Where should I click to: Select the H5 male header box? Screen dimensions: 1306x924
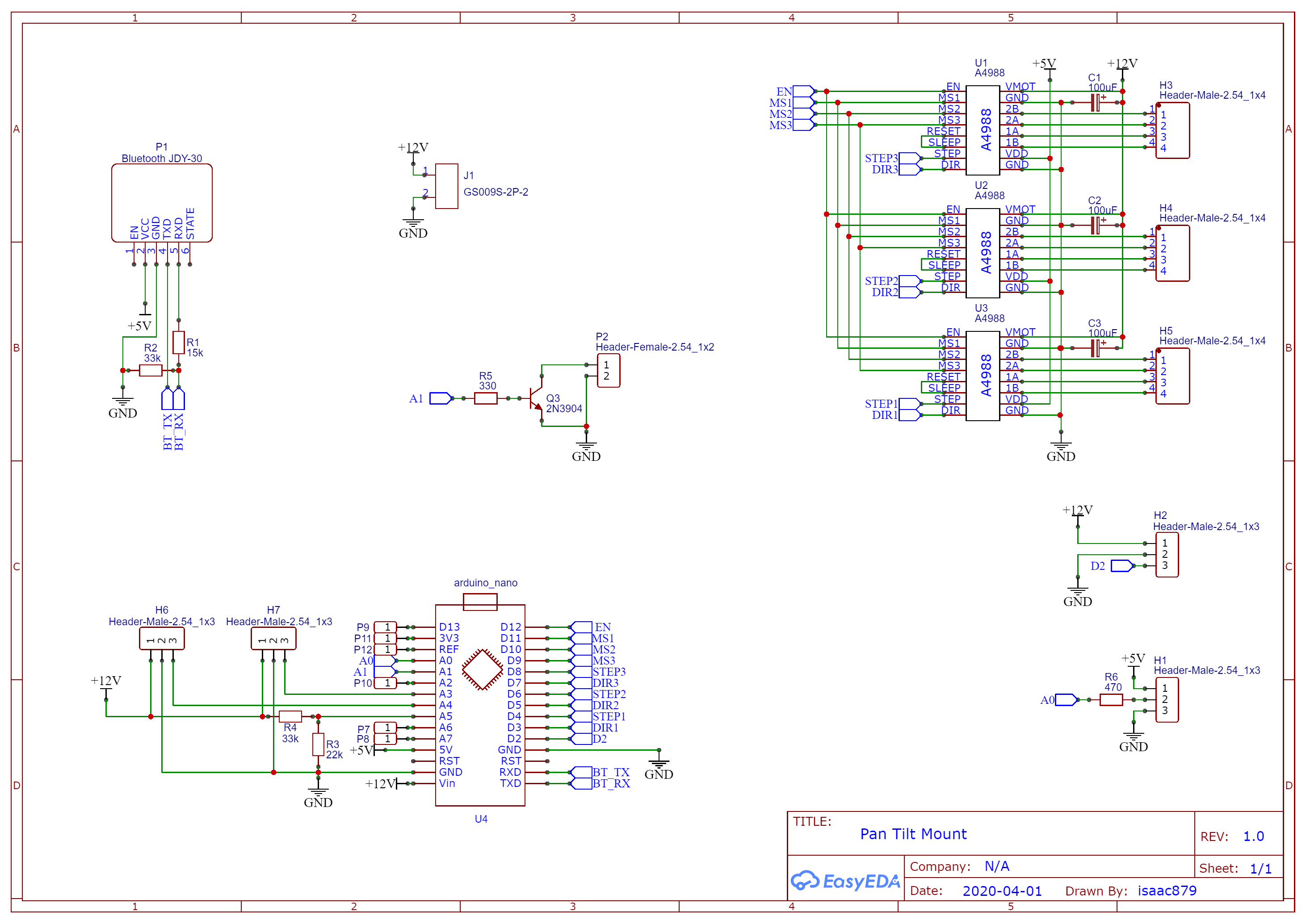tap(1172, 376)
